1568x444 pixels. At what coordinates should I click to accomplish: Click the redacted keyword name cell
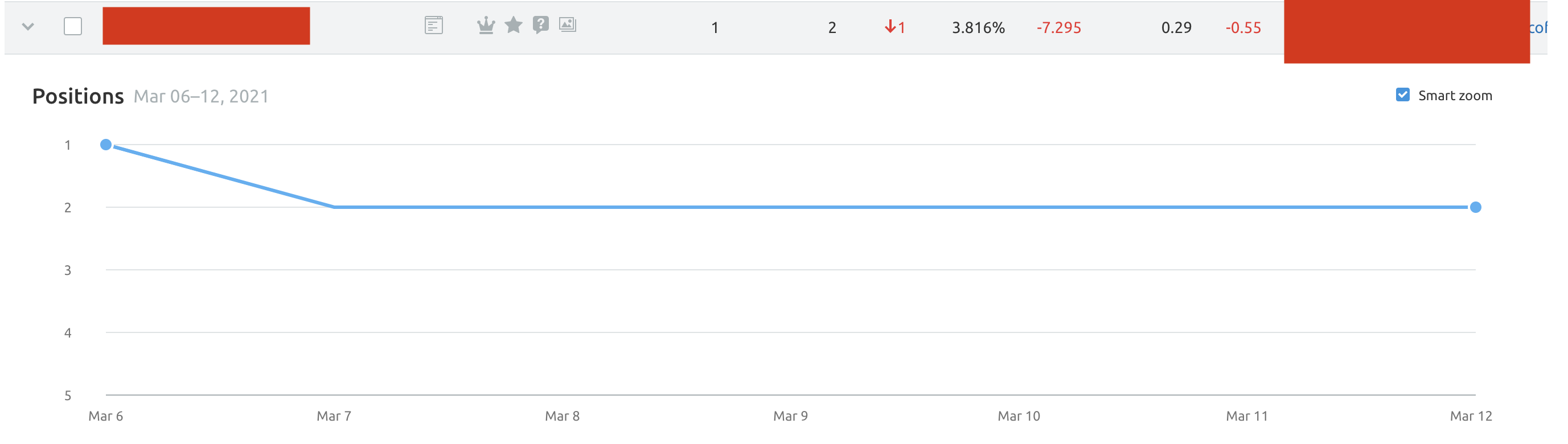click(206, 26)
